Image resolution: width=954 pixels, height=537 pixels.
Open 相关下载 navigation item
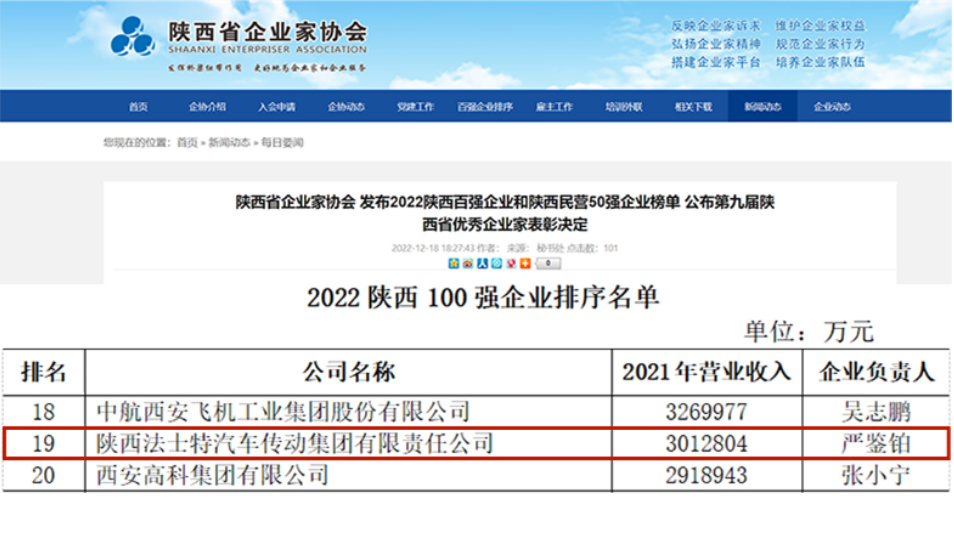[693, 107]
